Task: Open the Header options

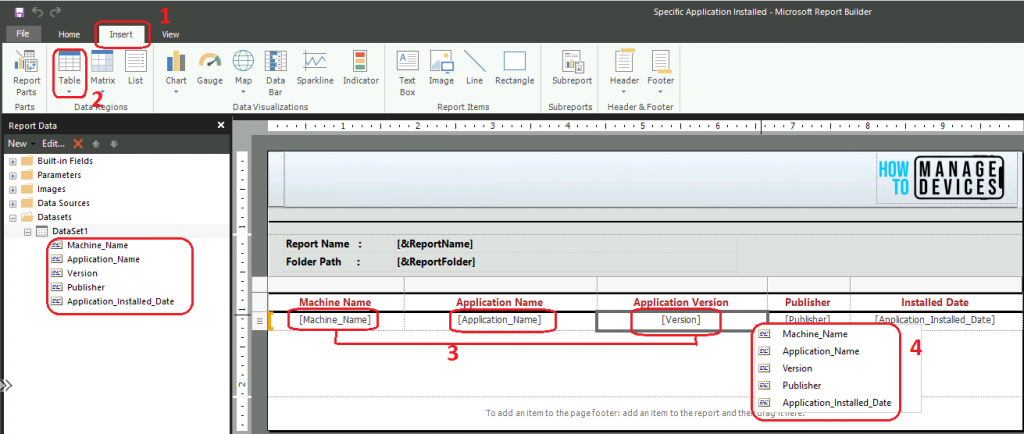Action: point(624,73)
